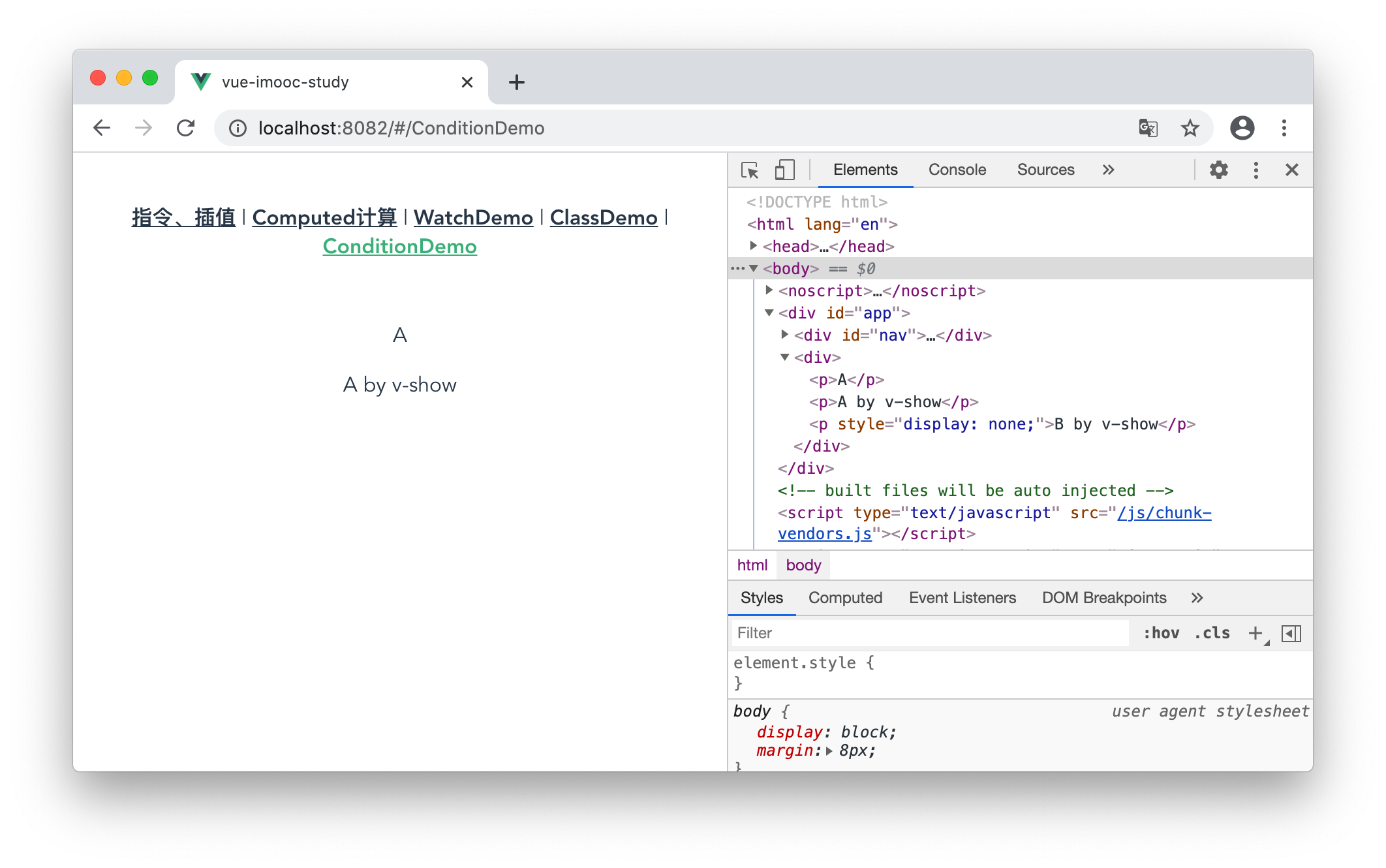
Task: Show more styles pane tabs
Action: coord(1197,598)
